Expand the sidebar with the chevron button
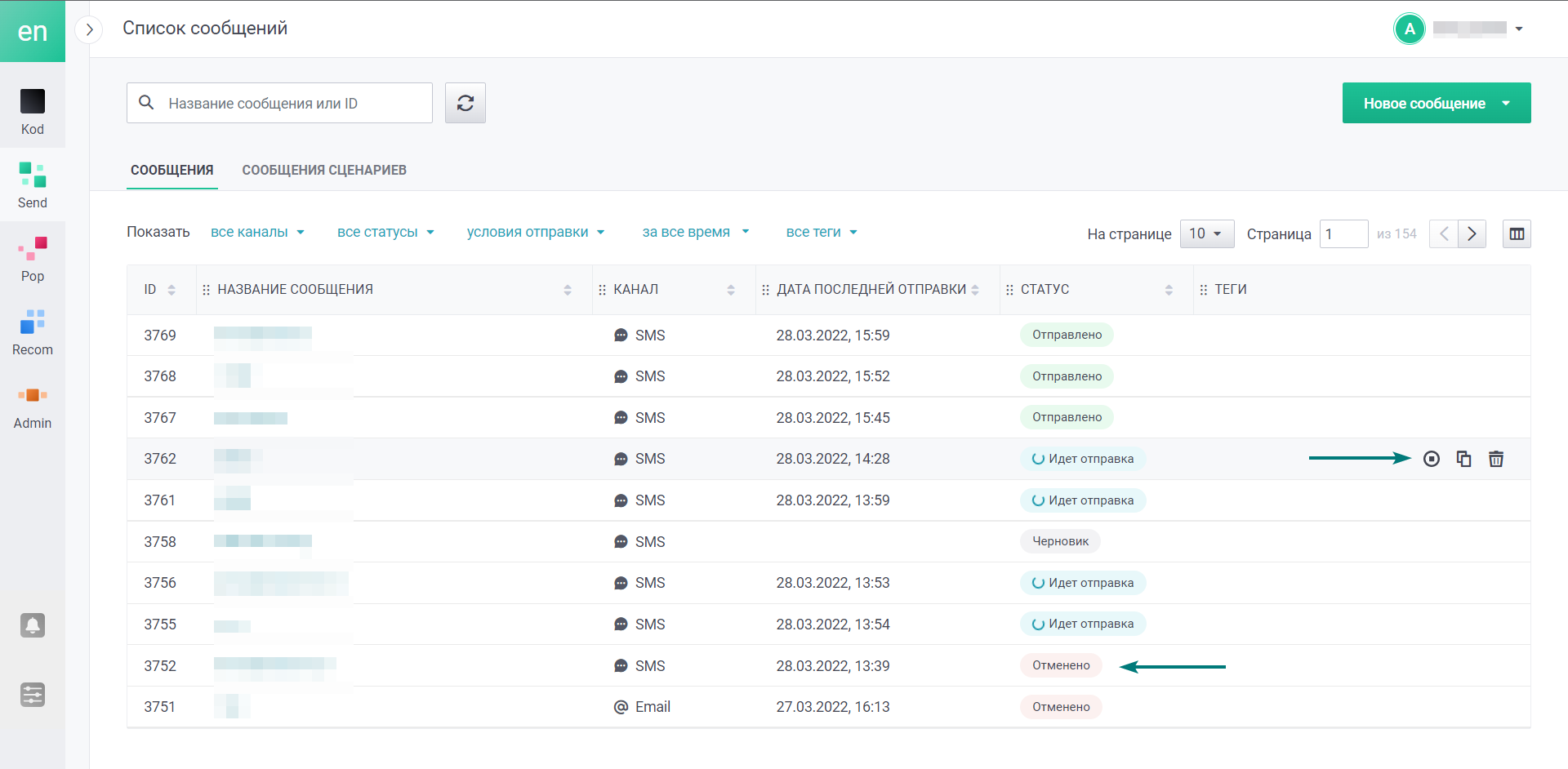The width and height of the screenshot is (1568, 769). (89, 29)
